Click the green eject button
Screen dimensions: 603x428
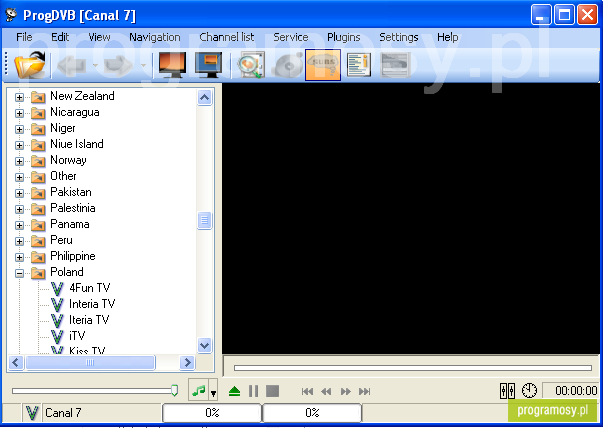[234, 391]
